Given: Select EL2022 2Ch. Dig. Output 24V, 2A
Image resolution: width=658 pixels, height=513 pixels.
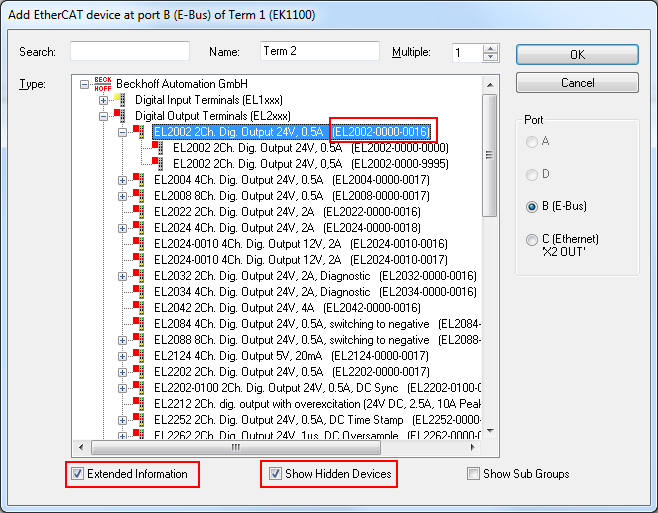Looking at the screenshot, I should click(287, 212).
